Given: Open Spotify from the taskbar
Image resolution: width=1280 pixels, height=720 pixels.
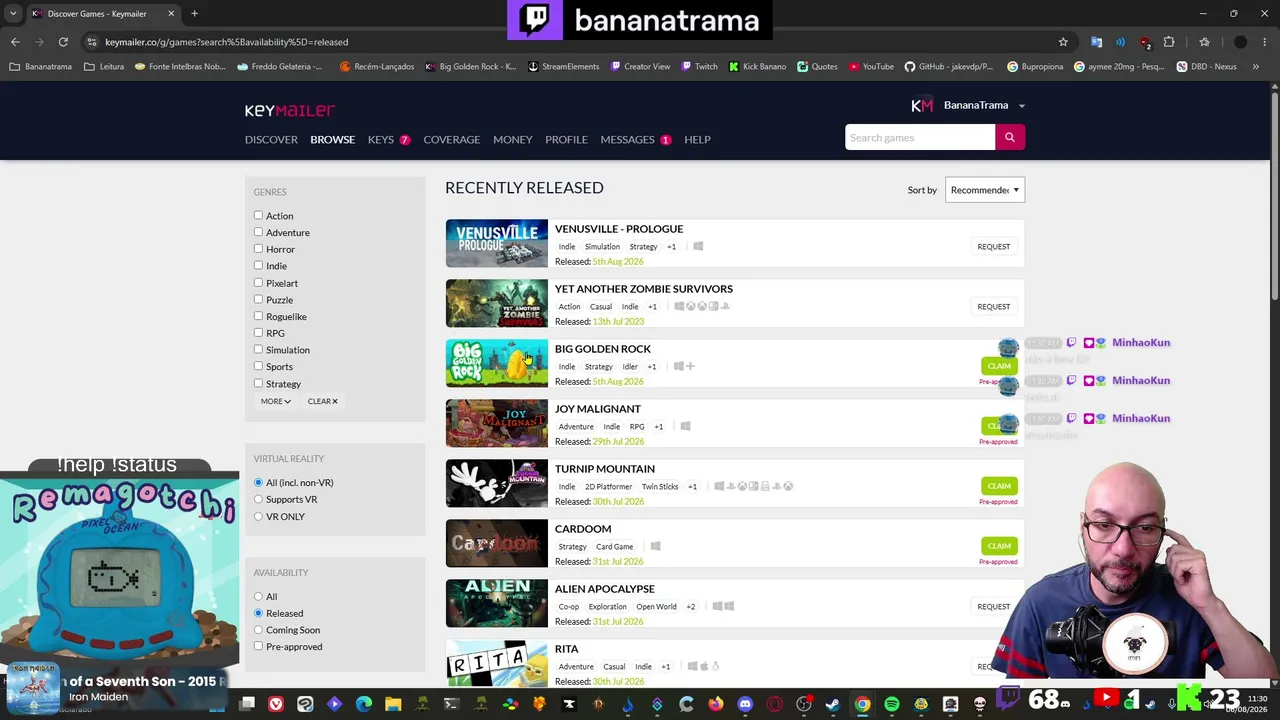Looking at the screenshot, I should point(892,704).
